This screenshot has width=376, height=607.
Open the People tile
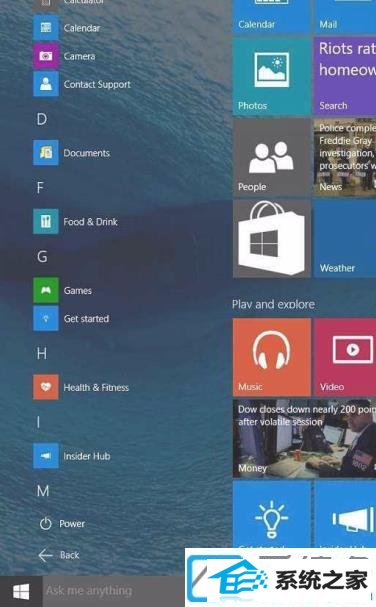point(271,158)
